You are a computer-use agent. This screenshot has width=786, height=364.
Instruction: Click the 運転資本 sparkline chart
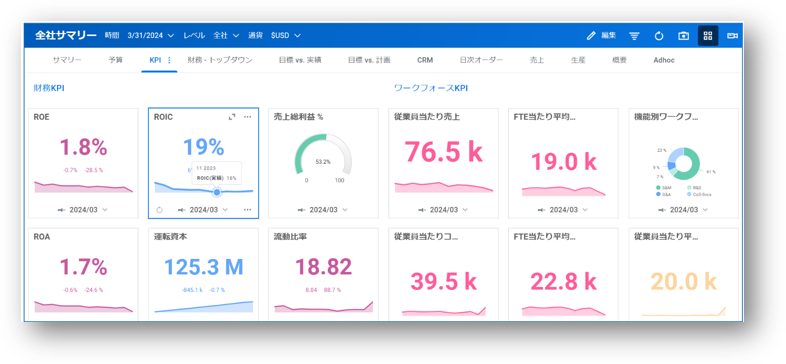click(204, 307)
